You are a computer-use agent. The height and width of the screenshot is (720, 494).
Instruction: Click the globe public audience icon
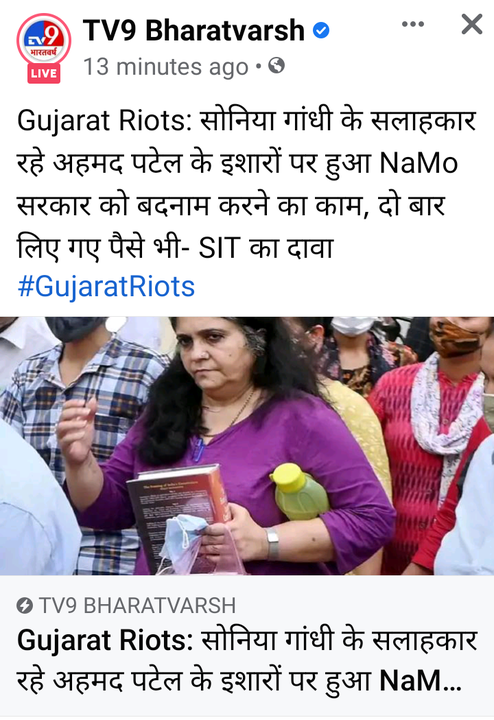(x=276, y=66)
